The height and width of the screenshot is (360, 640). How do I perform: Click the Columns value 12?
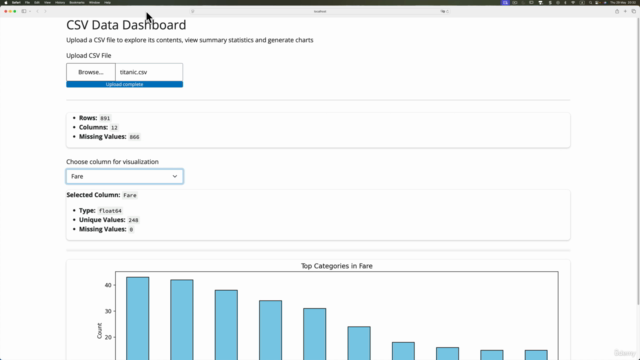(x=114, y=128)
